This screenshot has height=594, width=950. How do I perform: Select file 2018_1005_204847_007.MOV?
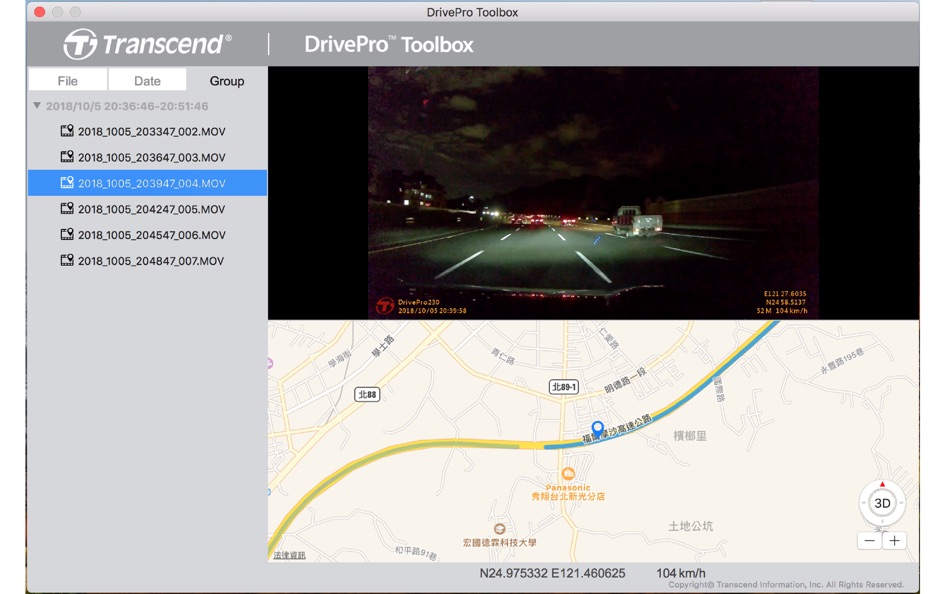point(147,261)
